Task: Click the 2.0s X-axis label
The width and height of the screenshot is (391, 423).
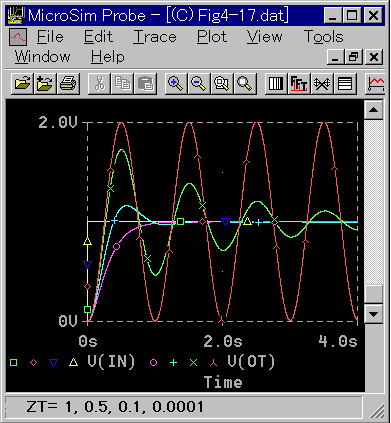Action: pyautogui.click(x=223, y=342)
